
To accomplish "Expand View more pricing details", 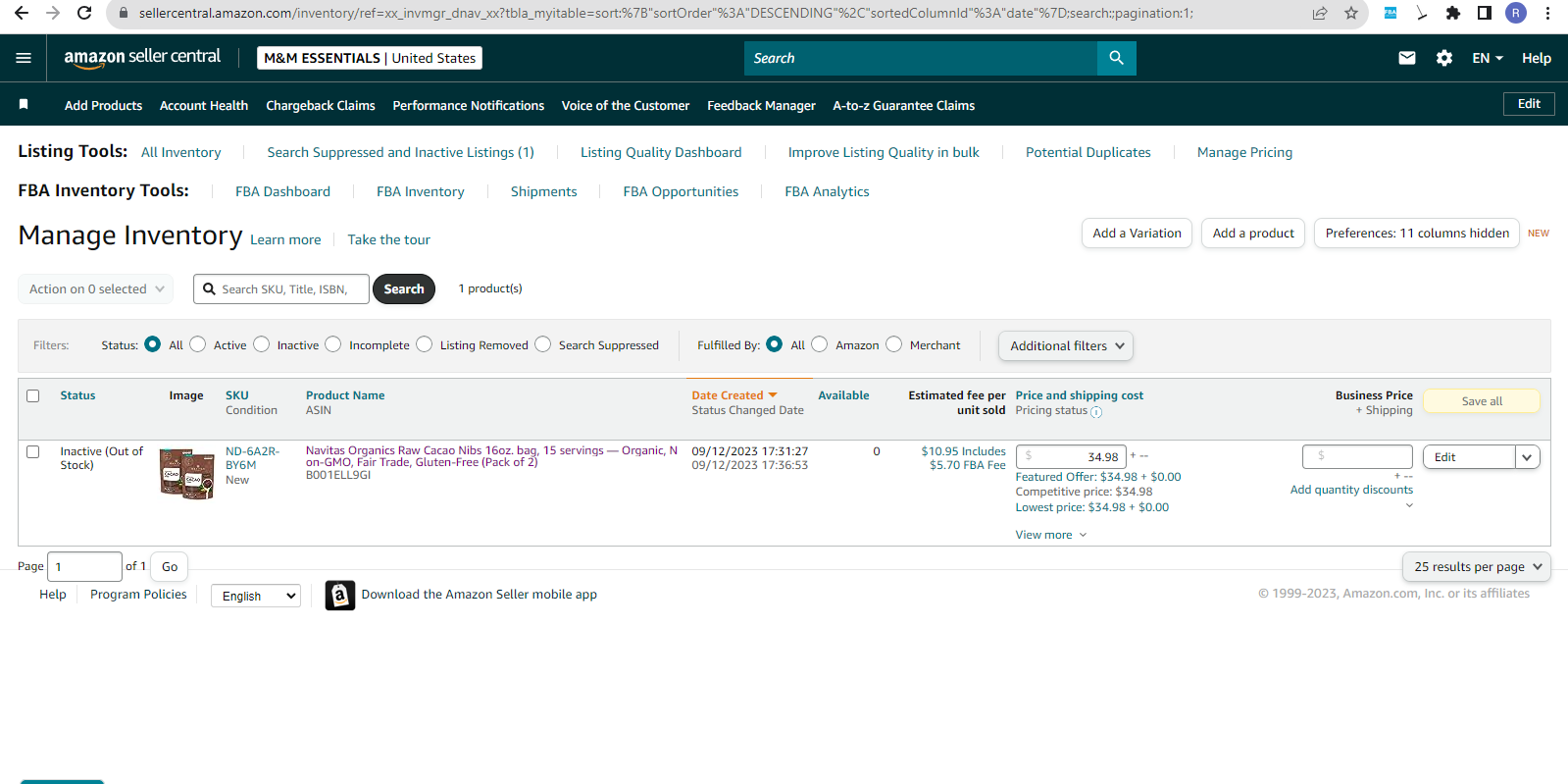I will pyautogui.click(x=1051, y=535).
